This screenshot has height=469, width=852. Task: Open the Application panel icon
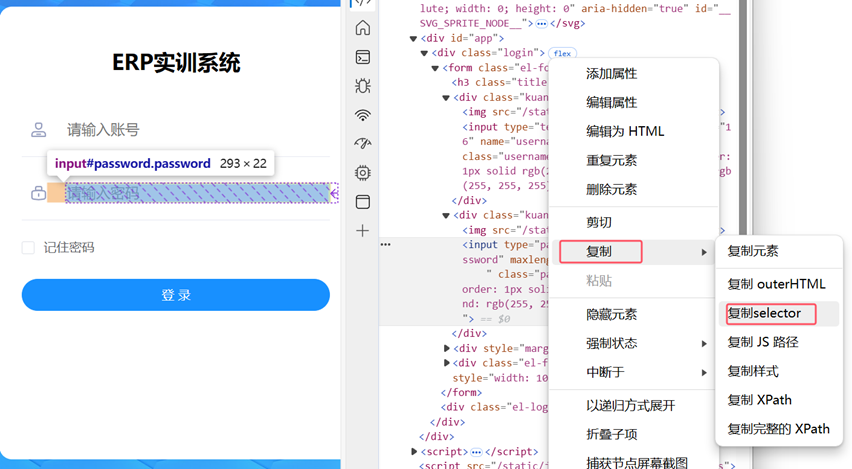[x=363, y=202]
